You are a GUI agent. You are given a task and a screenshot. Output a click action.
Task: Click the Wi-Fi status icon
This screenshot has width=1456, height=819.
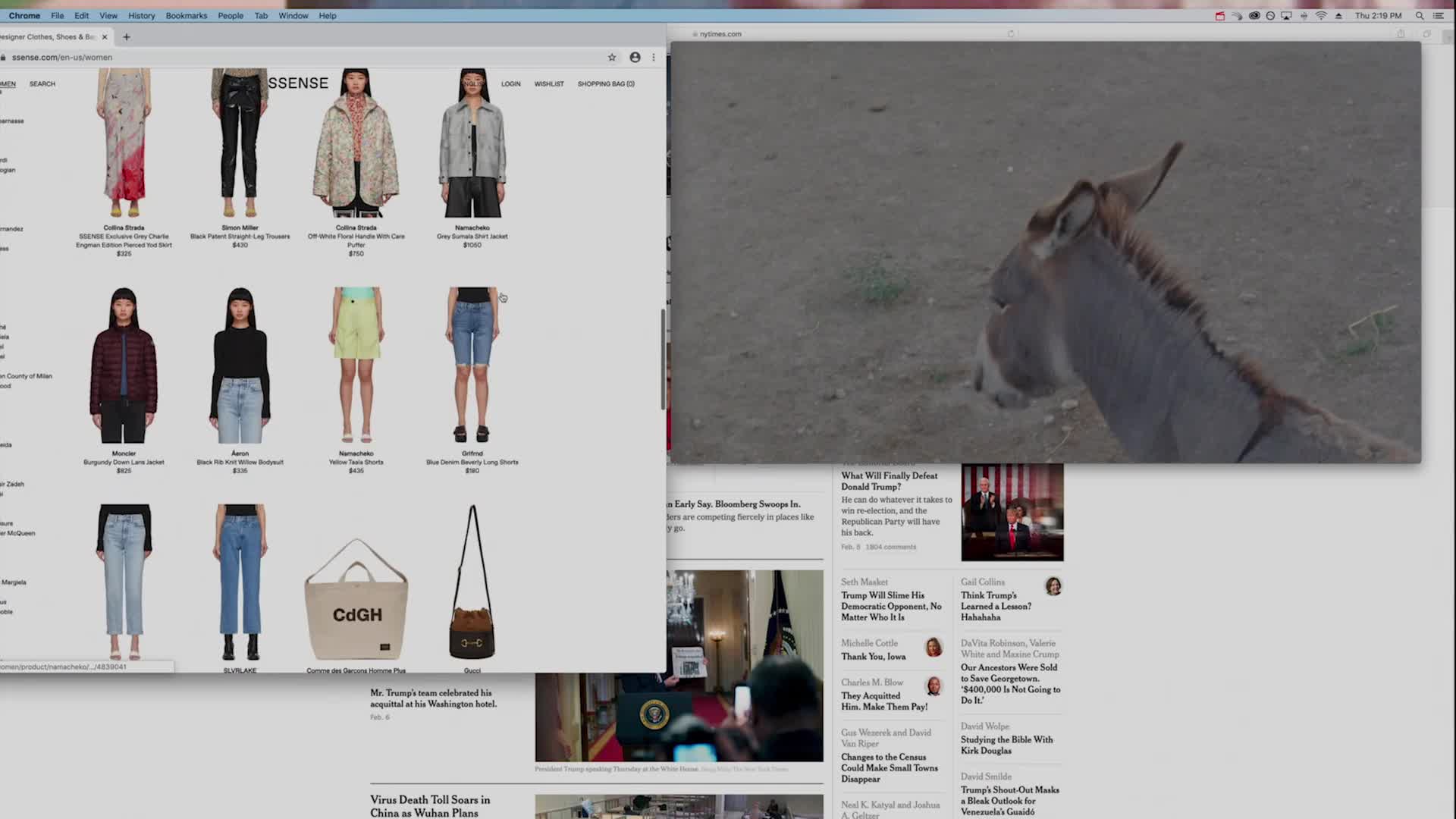pyautogui.click(x=1320, y=16)
